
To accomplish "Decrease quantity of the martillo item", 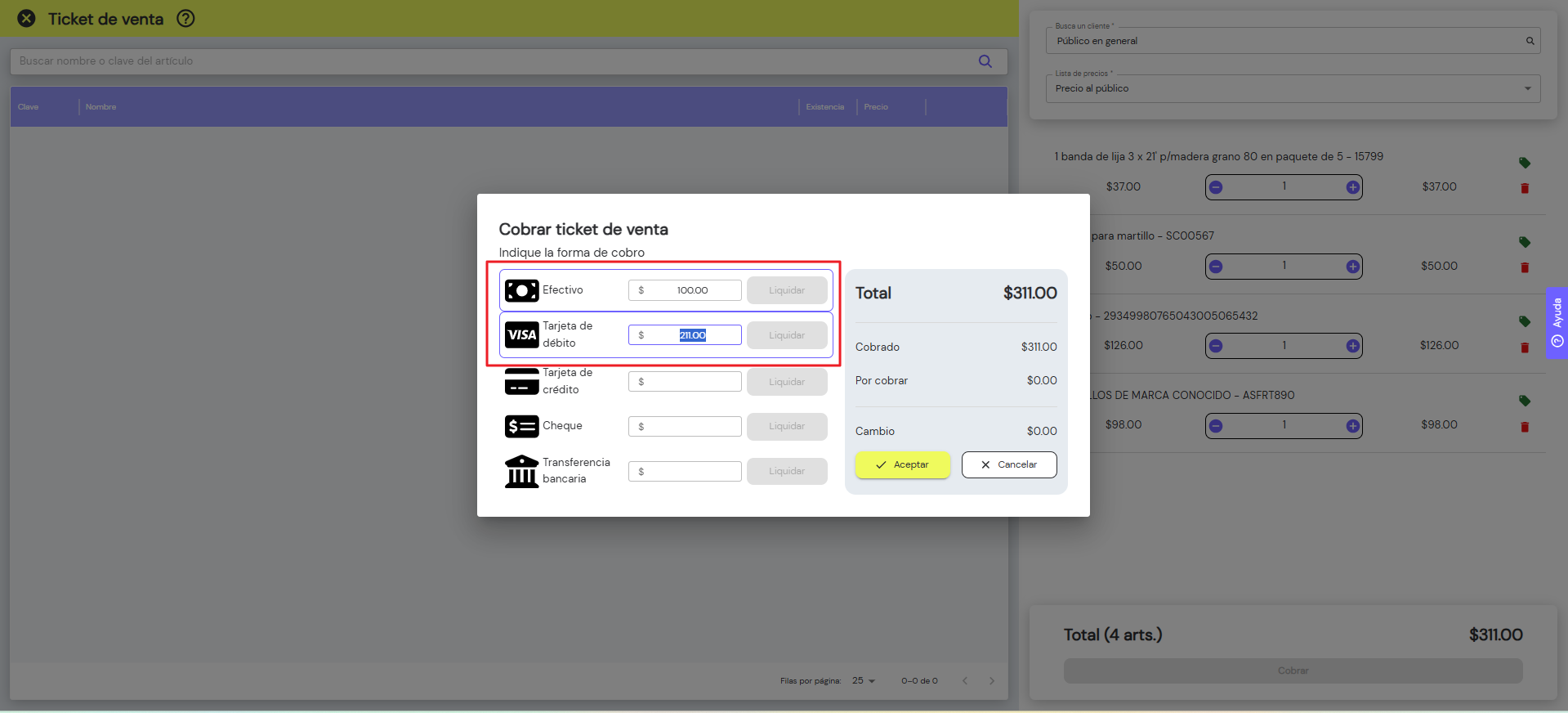I will 1216,267.
